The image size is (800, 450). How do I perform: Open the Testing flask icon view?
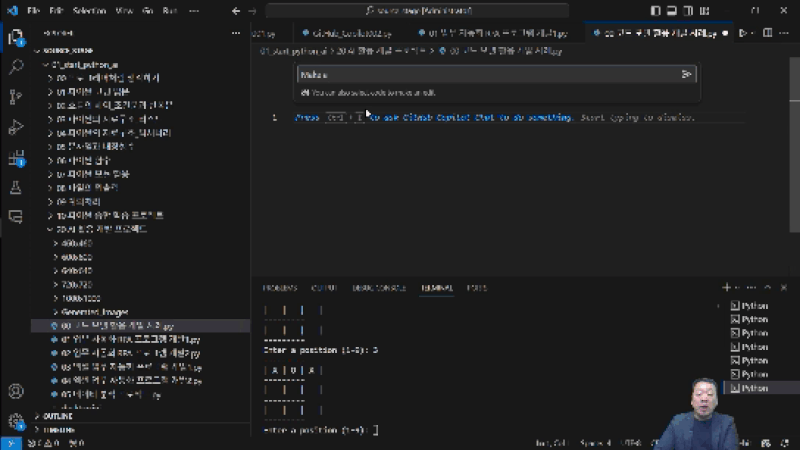click(15, 187)
